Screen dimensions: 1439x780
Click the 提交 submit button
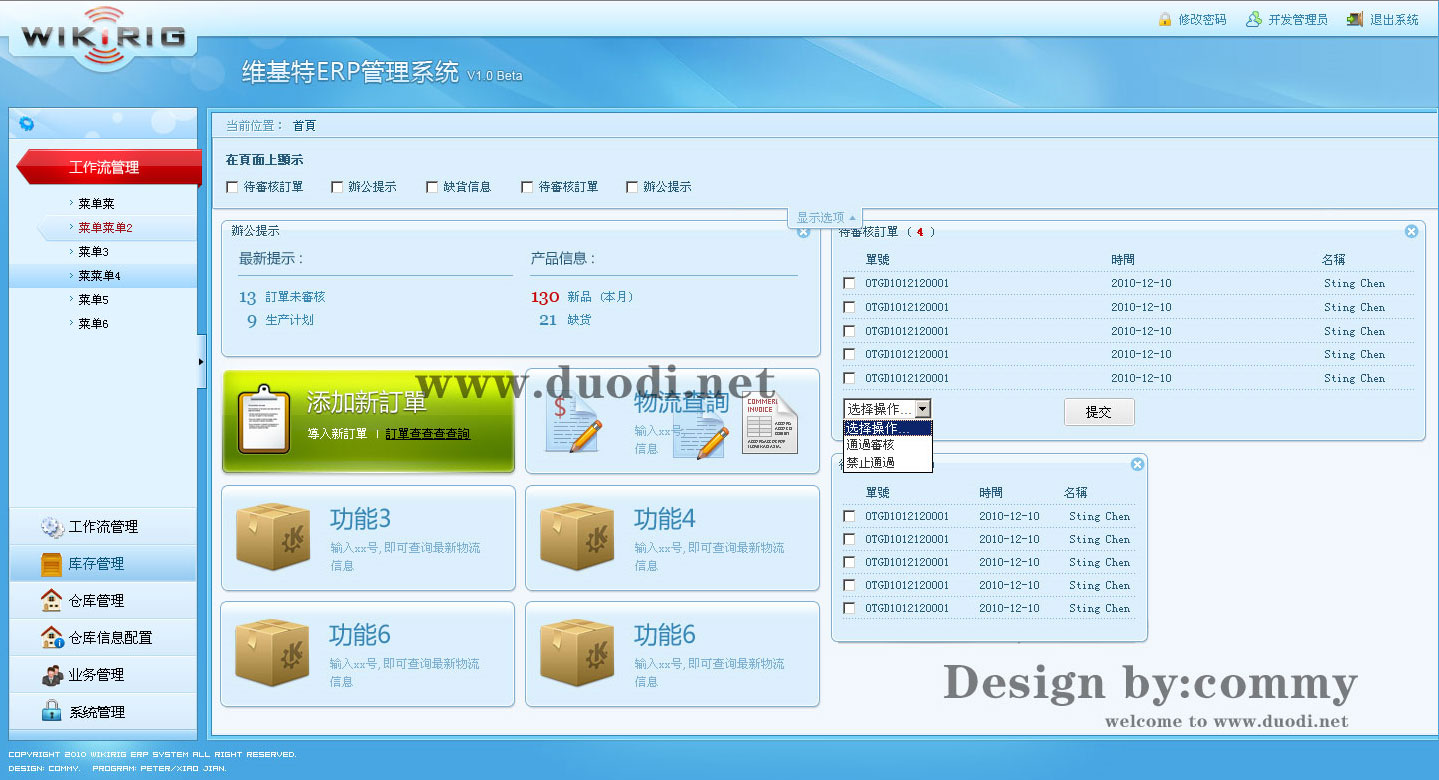1098,412
